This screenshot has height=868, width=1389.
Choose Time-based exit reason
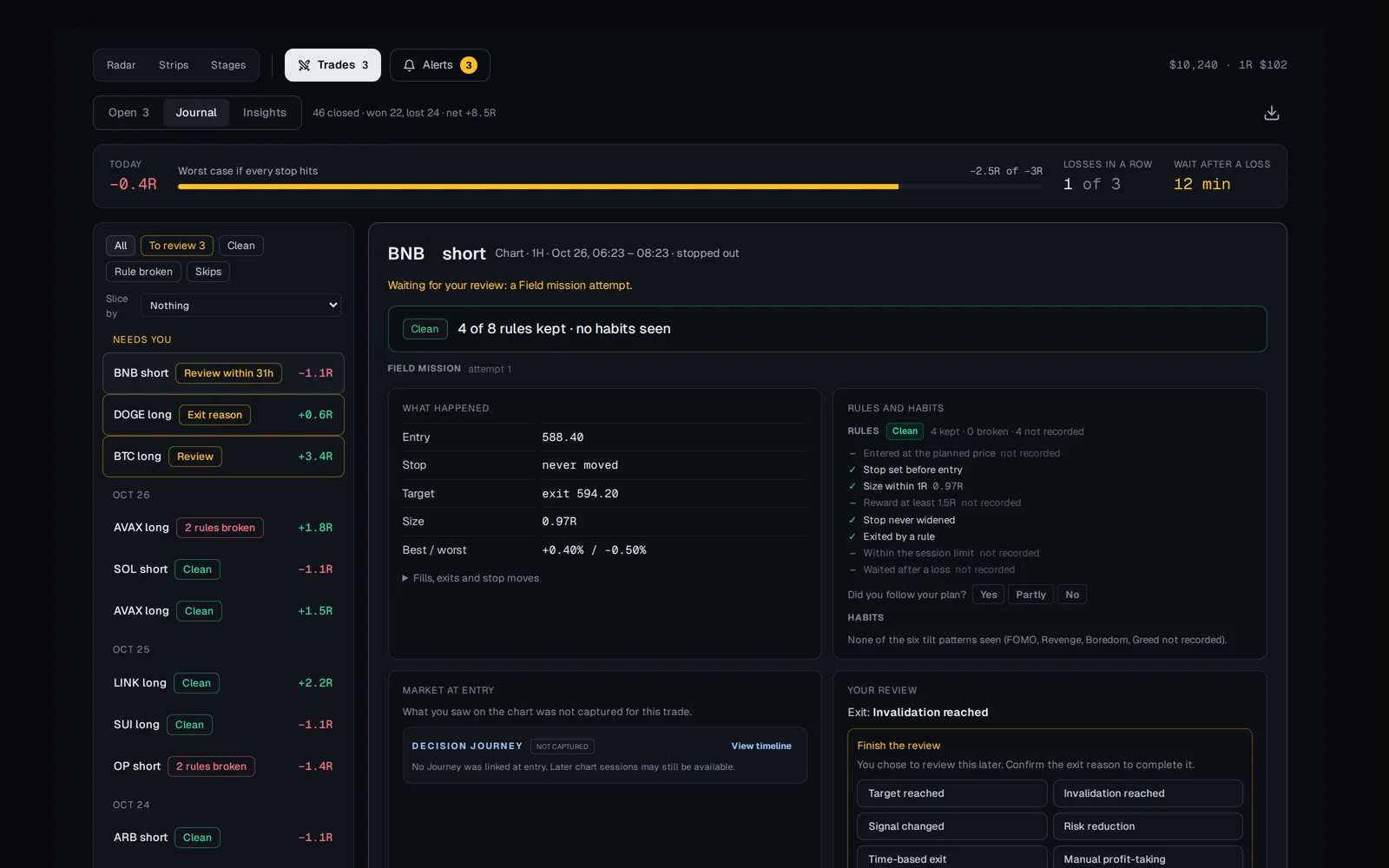952,858
